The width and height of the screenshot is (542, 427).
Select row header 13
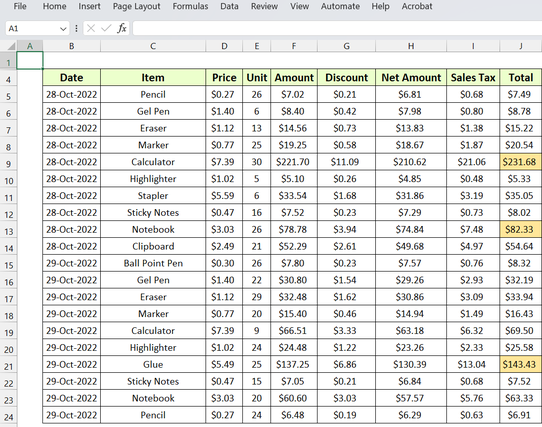(x=8, y=231)
